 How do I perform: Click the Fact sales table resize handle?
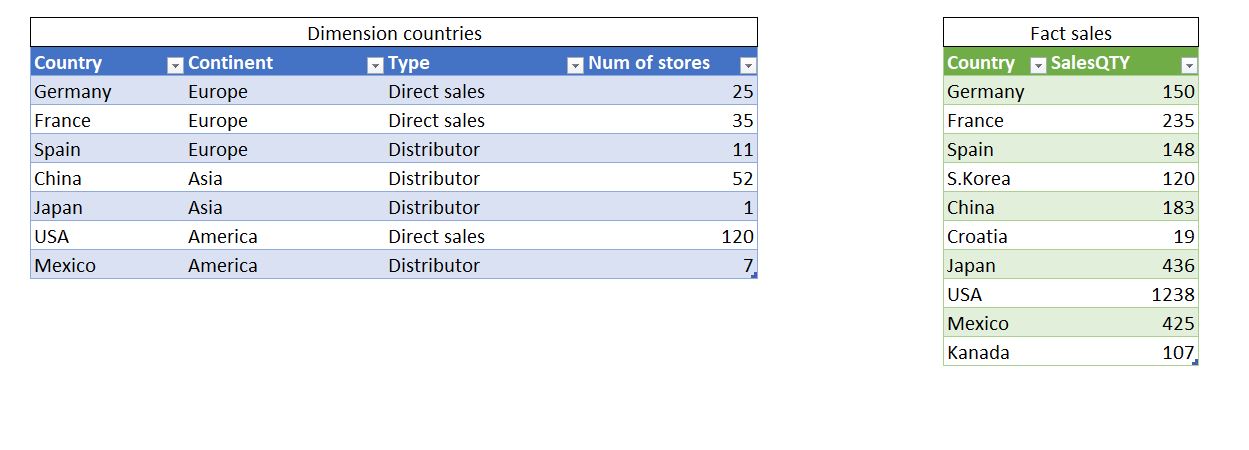(x=1195, y=362)
